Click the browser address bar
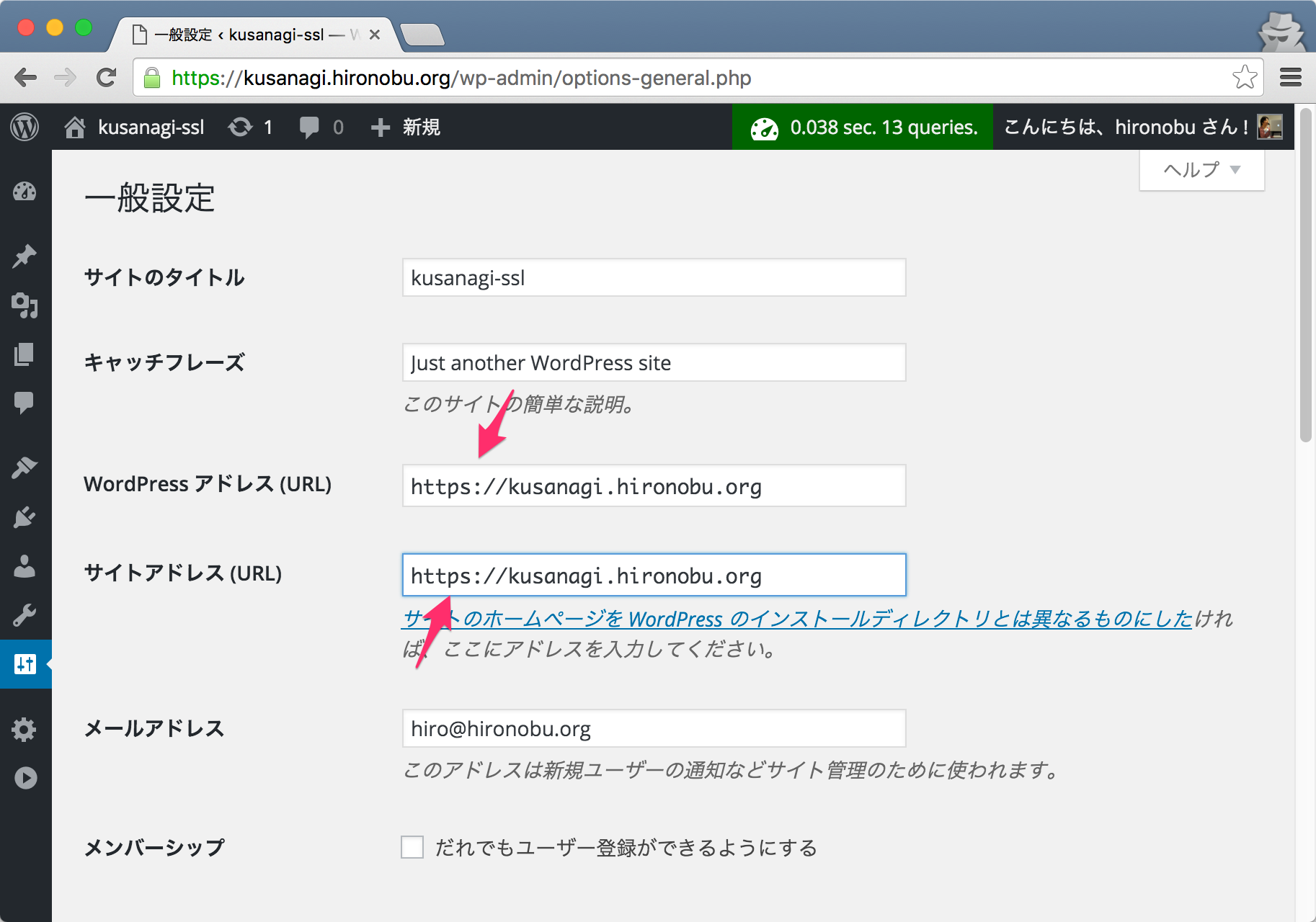The width and height of the screenshot is (1316, 922). click(698, 78)
